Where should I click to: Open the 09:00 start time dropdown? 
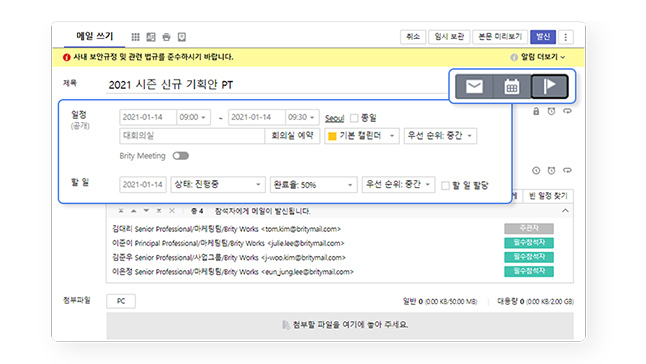tap(193, 117)
